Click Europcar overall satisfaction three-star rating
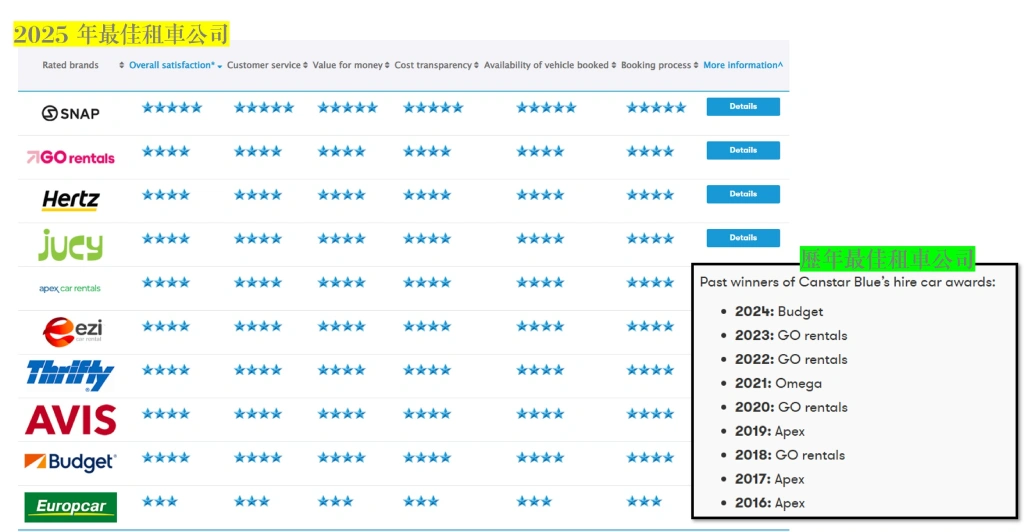The width and height of the screenshot is (1024, 532). tap(160, 501)
